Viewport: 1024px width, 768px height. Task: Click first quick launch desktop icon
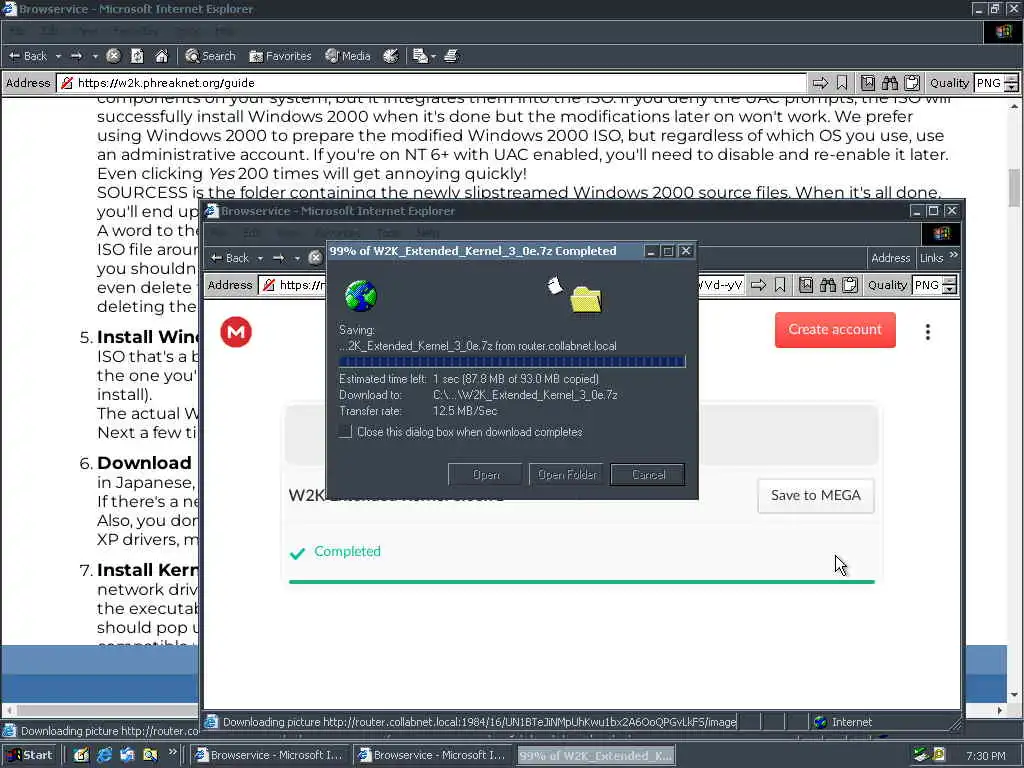coord(81,755)
